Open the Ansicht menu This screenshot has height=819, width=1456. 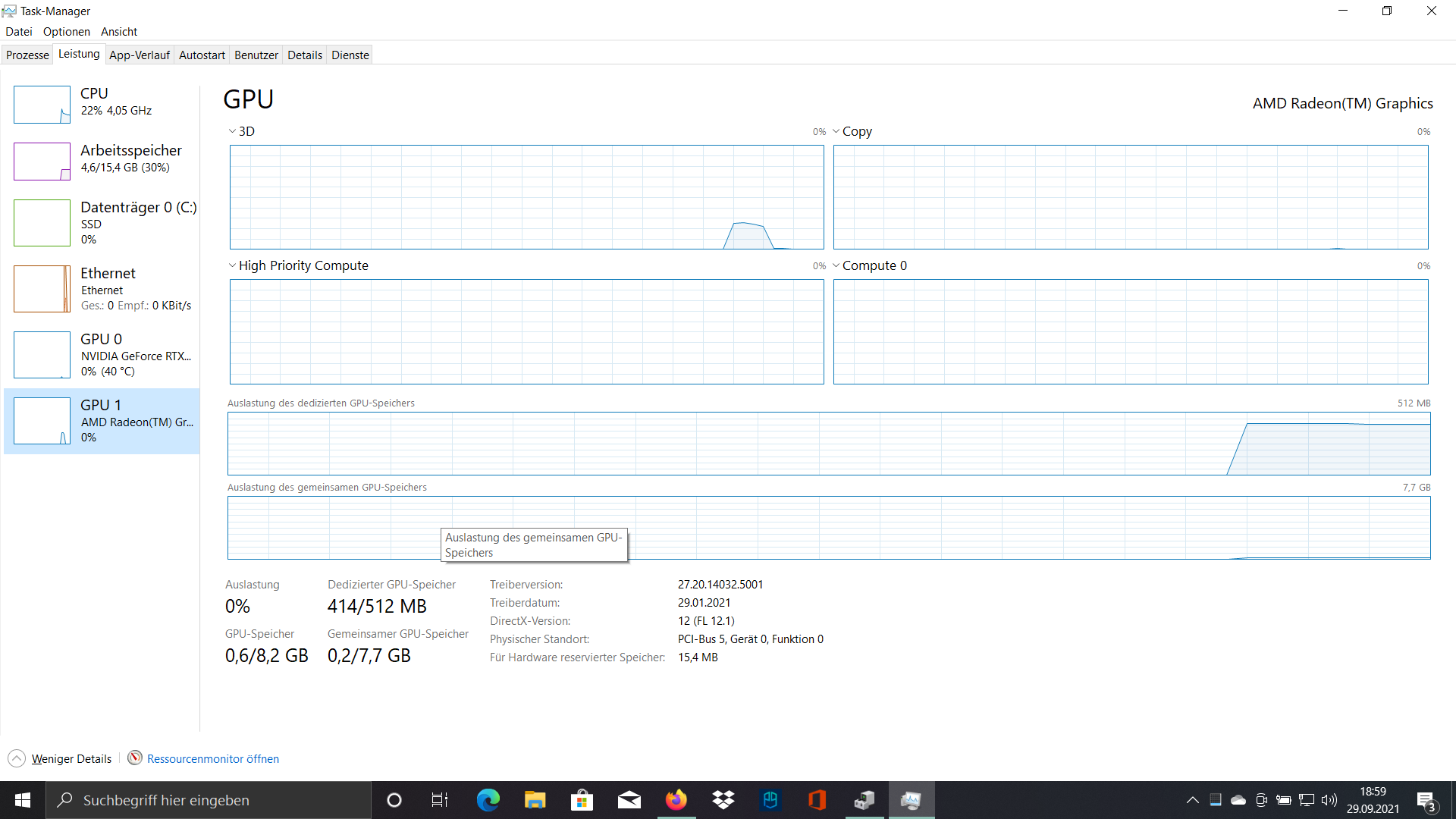pos(119,32)
